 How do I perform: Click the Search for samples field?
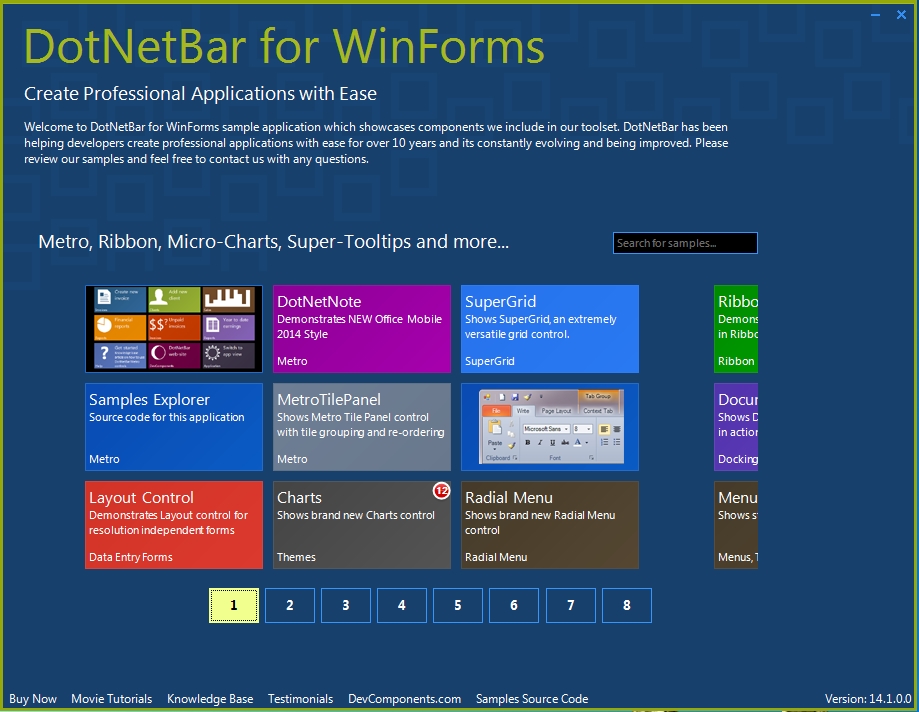[x=685, y=242]
